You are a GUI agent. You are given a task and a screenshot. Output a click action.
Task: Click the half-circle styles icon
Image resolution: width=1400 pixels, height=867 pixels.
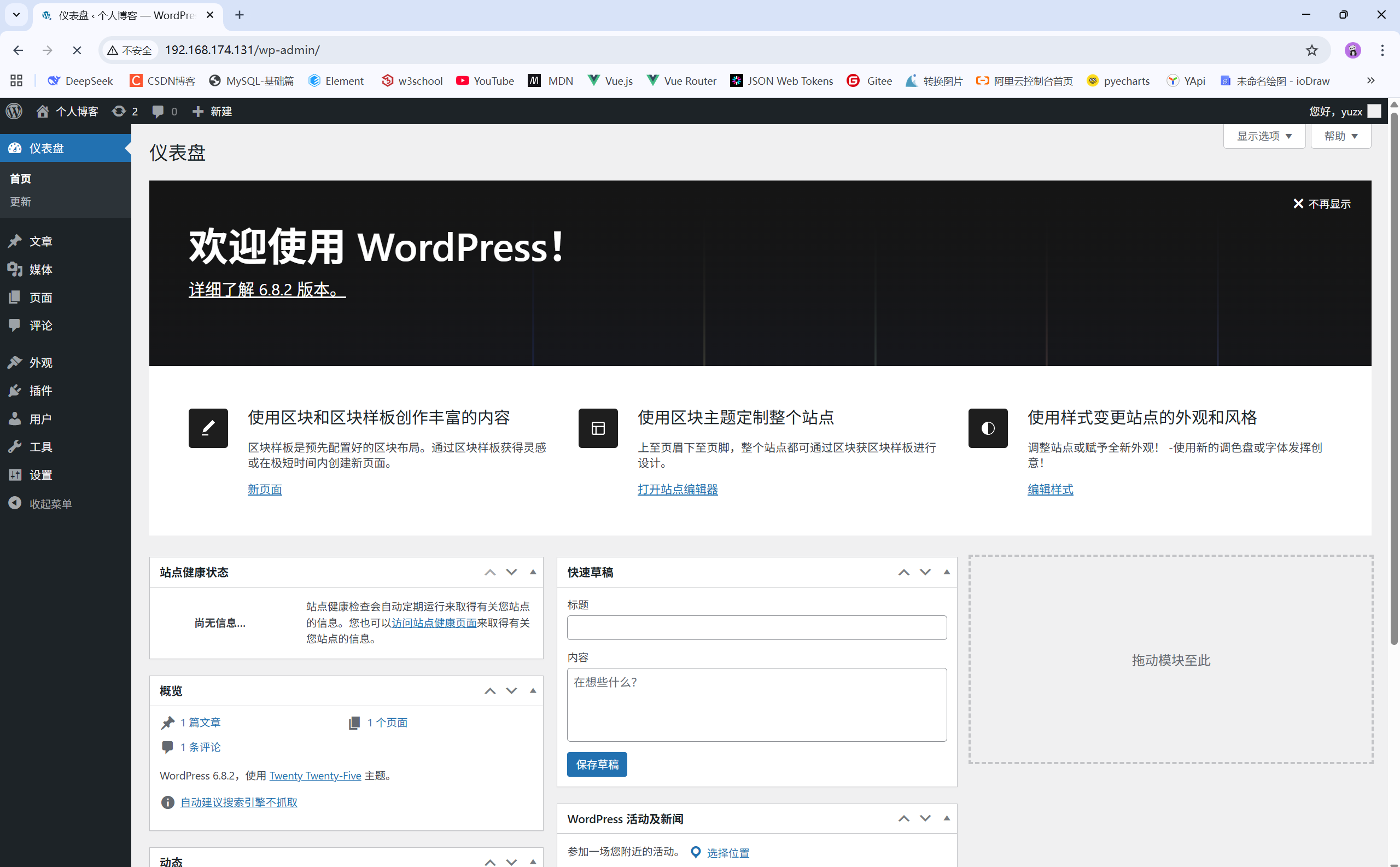(x=988, y=428)
